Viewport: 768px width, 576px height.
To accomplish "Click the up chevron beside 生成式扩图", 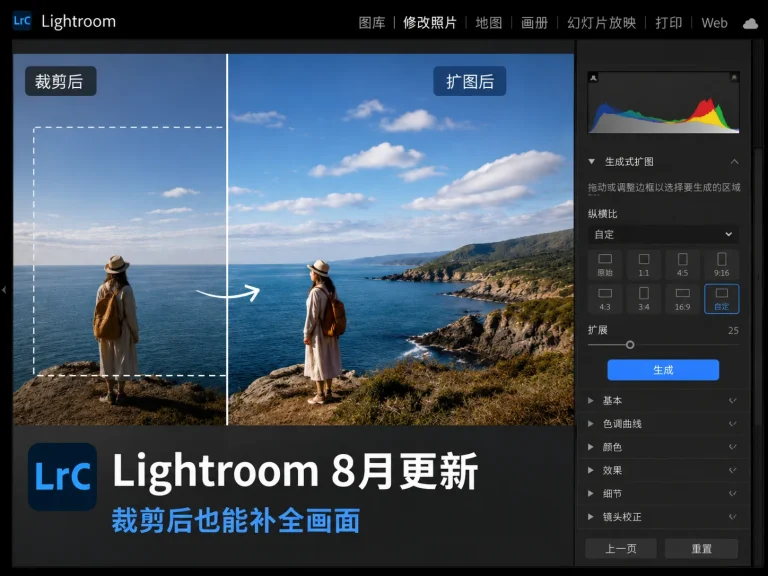I will coord(734,162).
